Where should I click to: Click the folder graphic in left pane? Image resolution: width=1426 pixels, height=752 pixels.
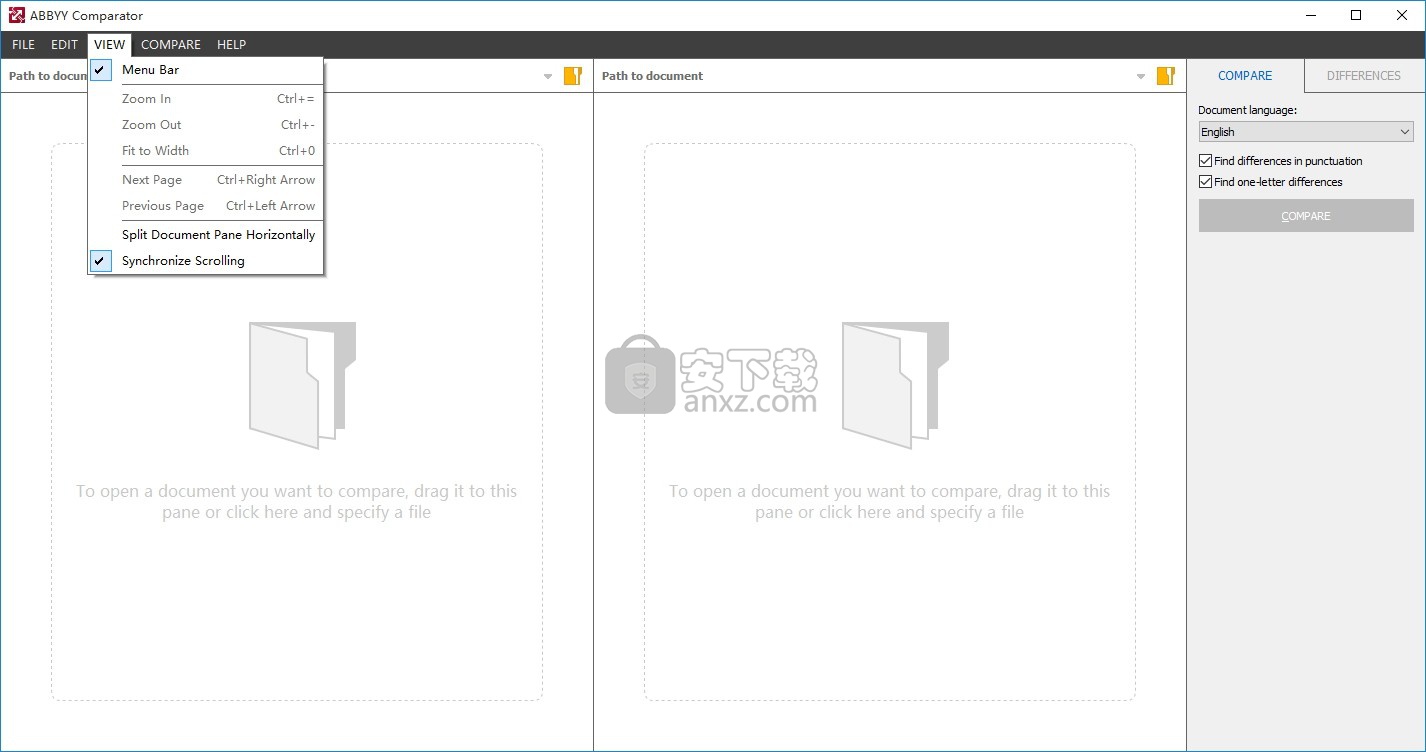(302, 385)
